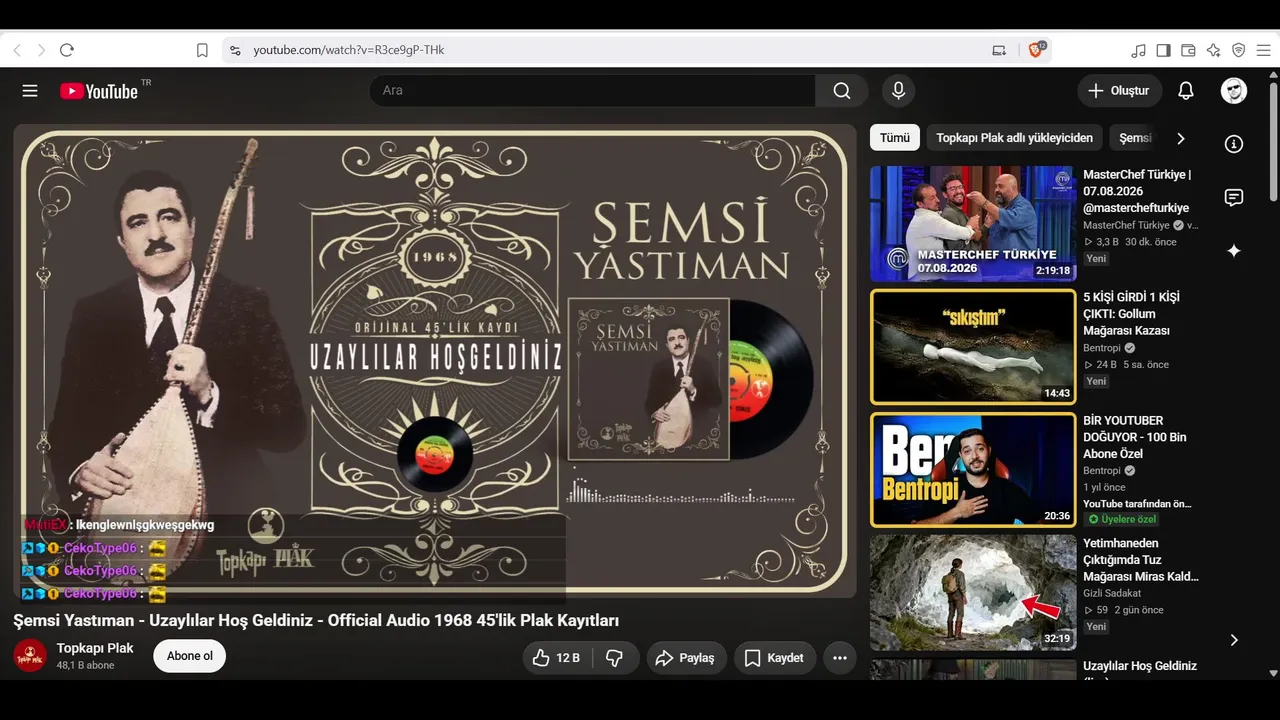Toggle the browser sidebar panel
Image resolution: width=1280 pixels, height=720 pixels.
click(x=1163, y=50)
